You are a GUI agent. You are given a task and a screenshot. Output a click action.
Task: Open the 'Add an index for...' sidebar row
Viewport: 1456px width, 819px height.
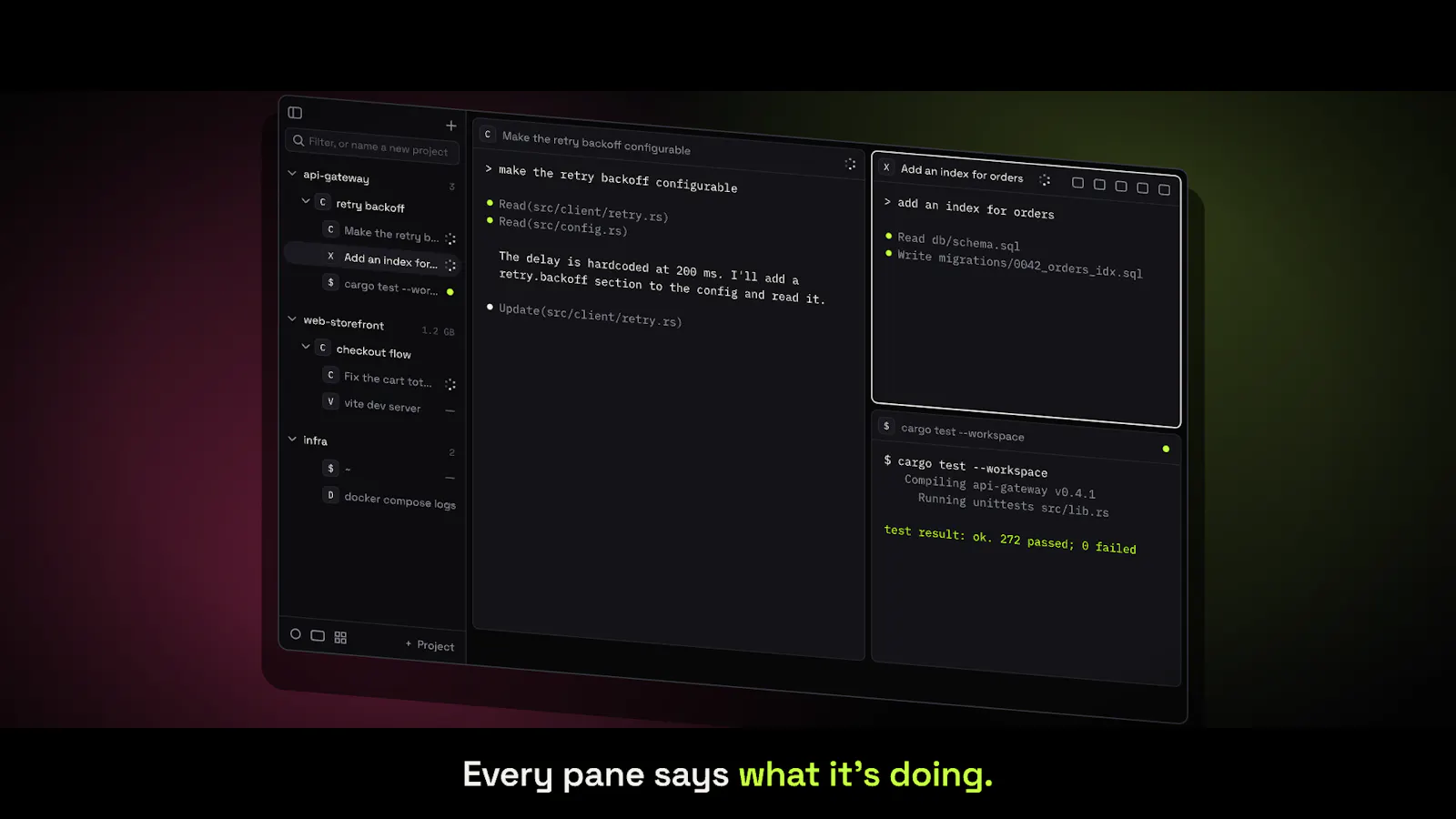tap(373, 260)
